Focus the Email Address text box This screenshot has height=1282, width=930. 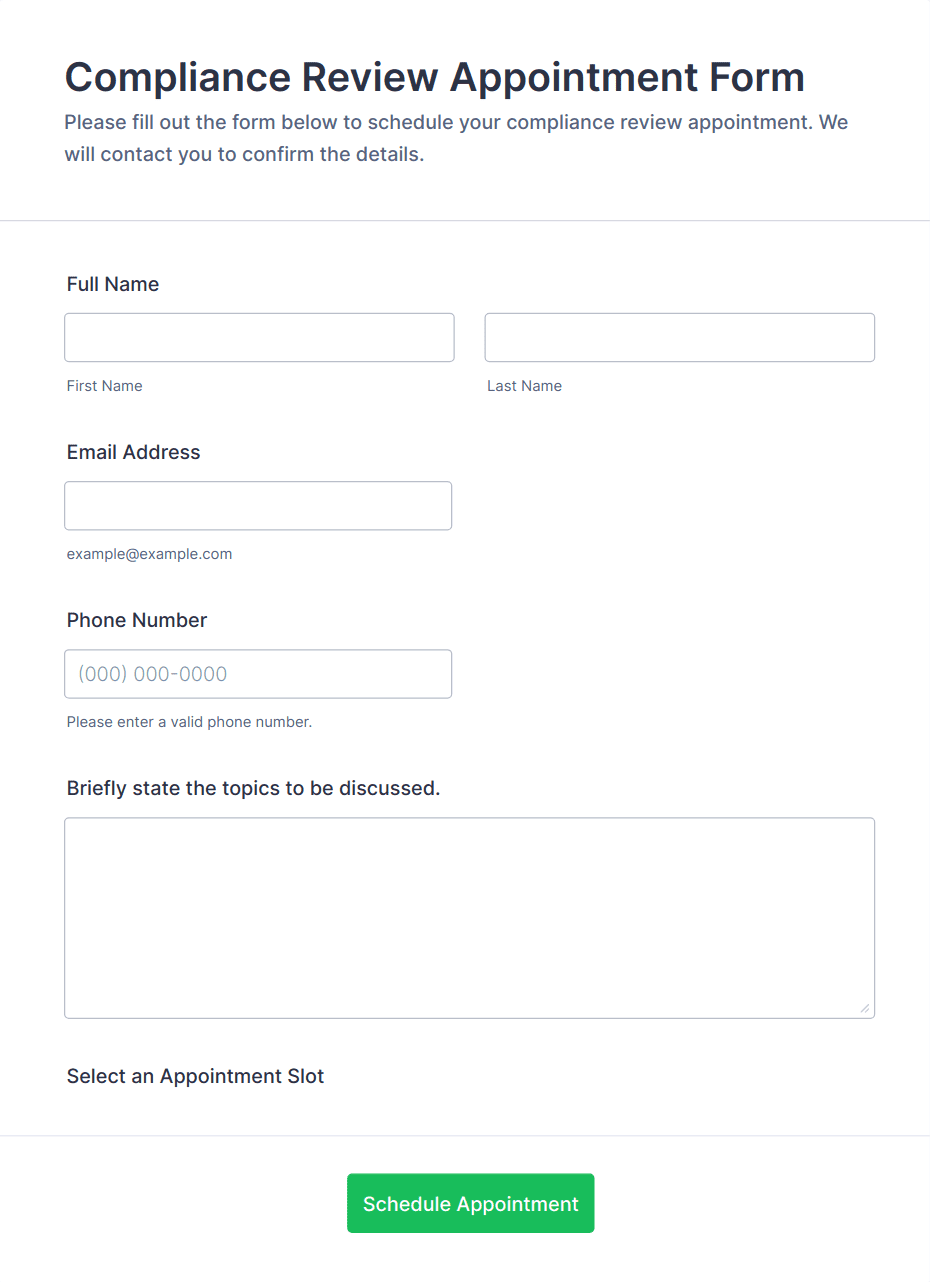coord(258,505)
